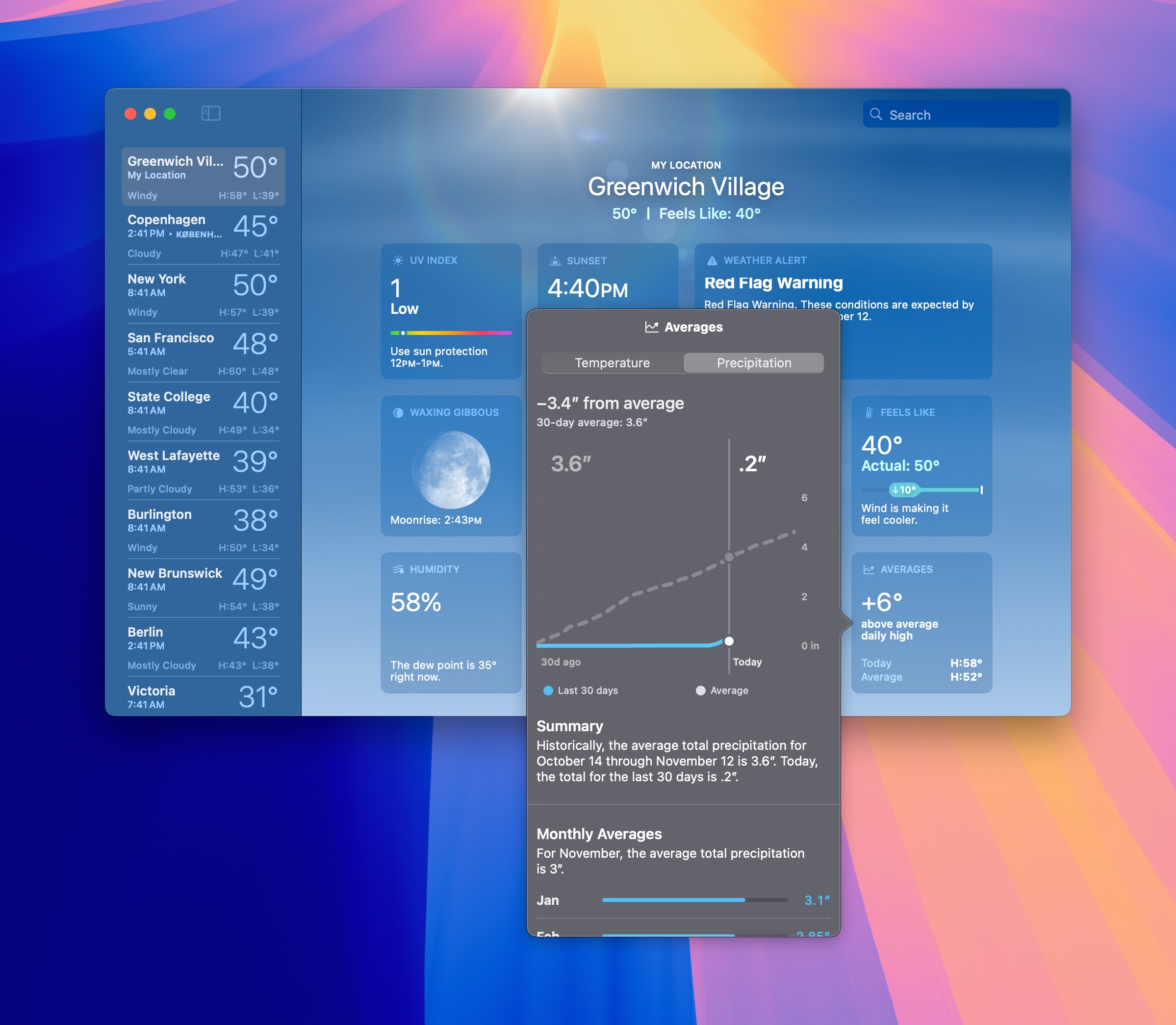The height and width of the screenshot is (1025, 1176).
Task: Switch to the Temperature tab
Action: coord(612,362)
